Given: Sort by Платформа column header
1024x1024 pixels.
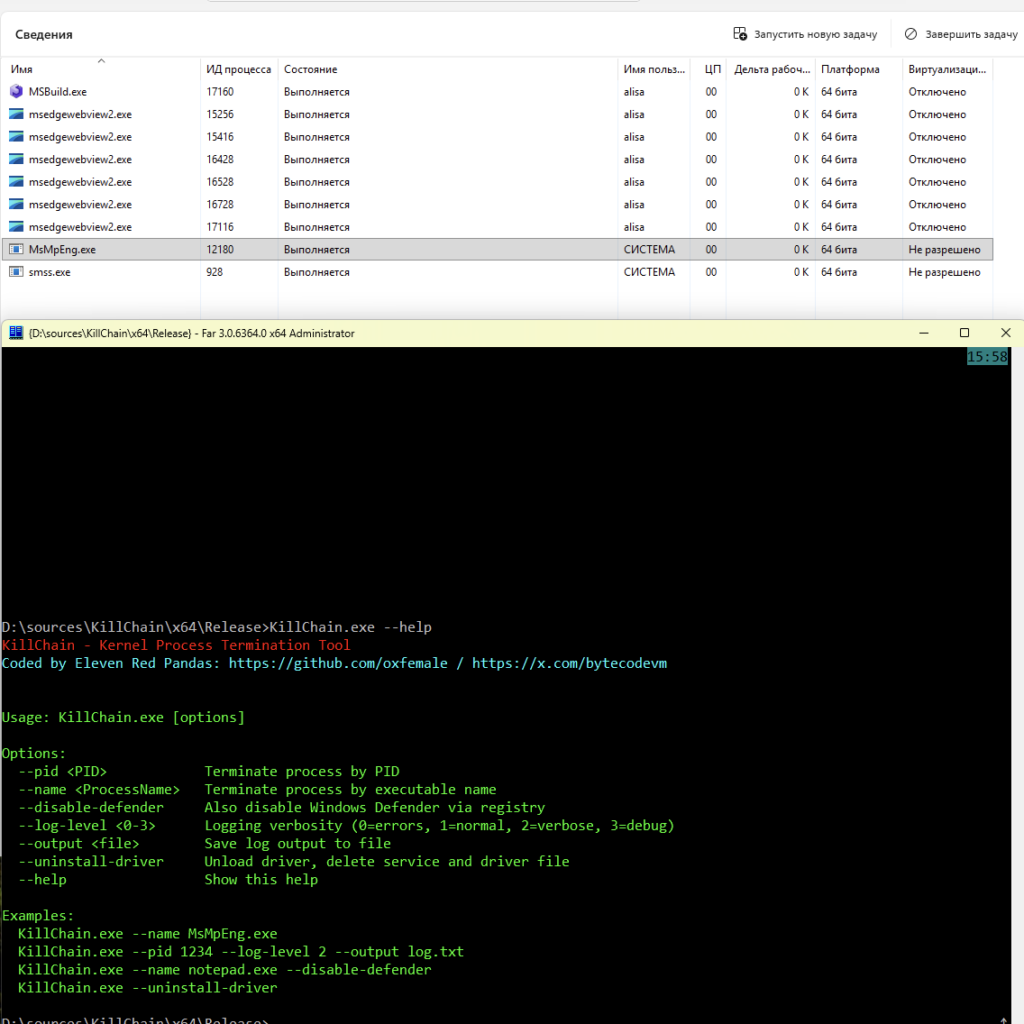Looking at the screenshot, I should (850, 70).
